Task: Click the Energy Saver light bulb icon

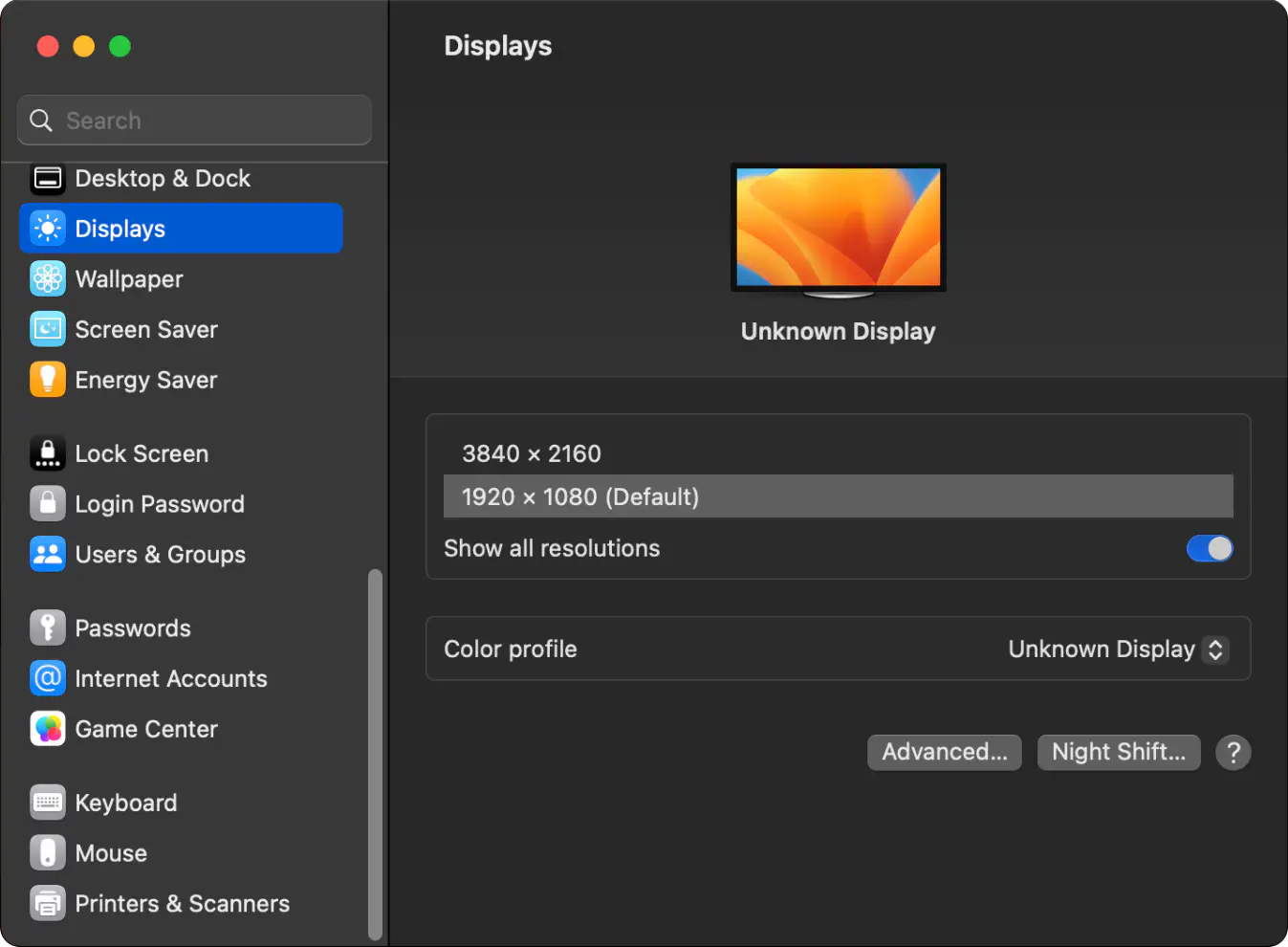Action: point(48,379)
